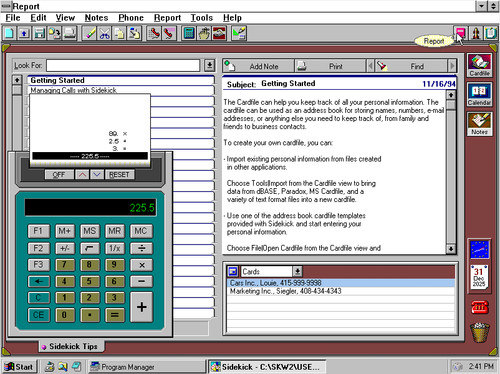Image resolution: width=500 pixels, height=374 pixels.
Task: Open the File menu
Action: (x=13, y=18)
